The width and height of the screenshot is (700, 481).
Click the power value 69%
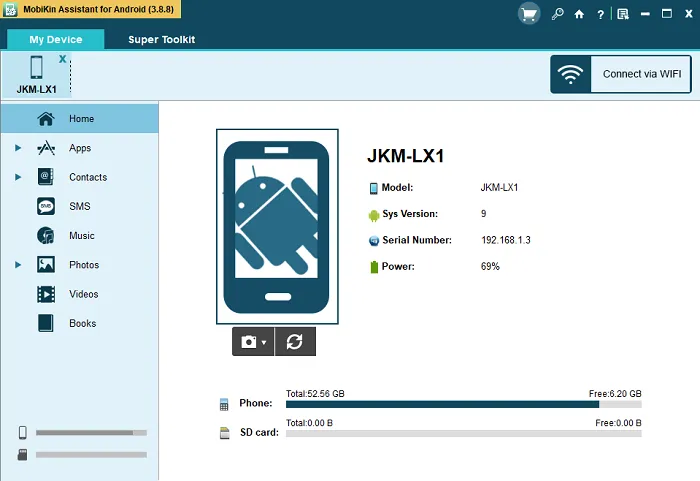[490, 267]
